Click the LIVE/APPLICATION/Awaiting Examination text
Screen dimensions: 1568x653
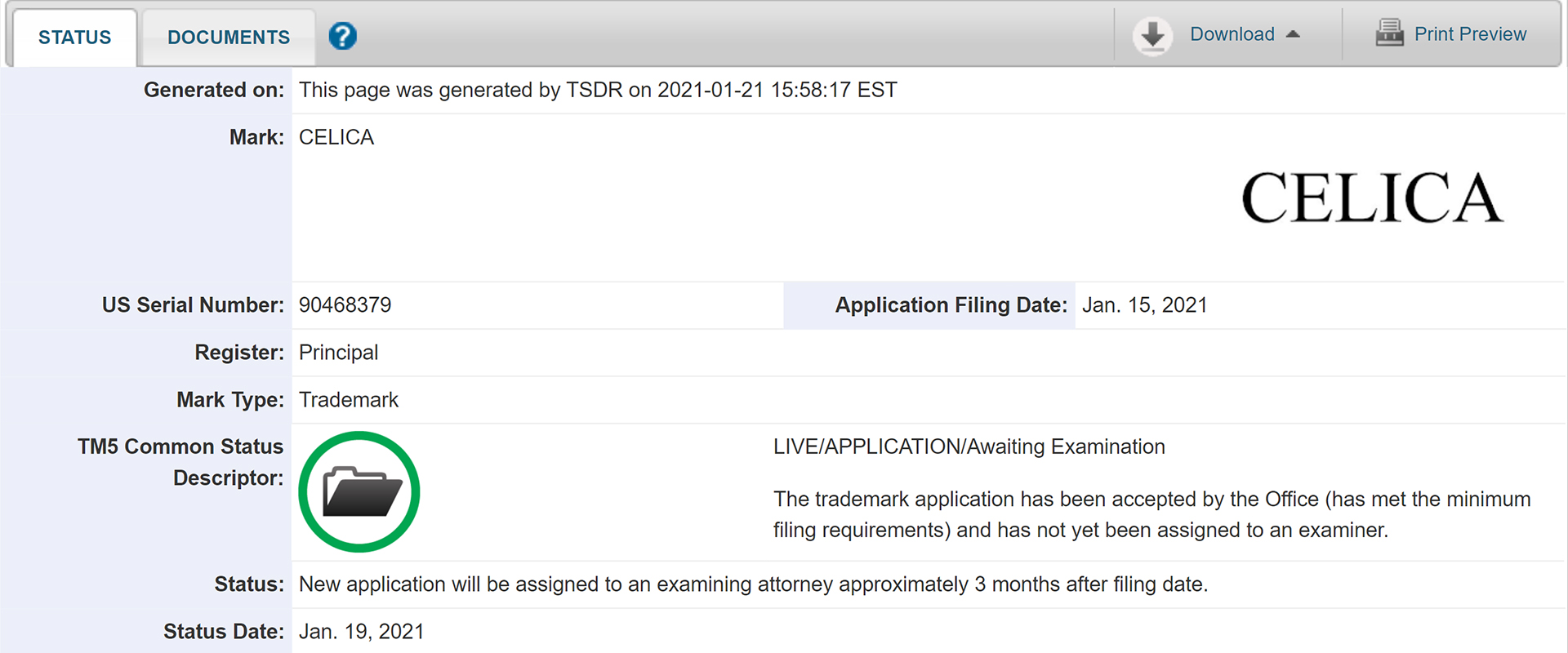coord(969,447)
